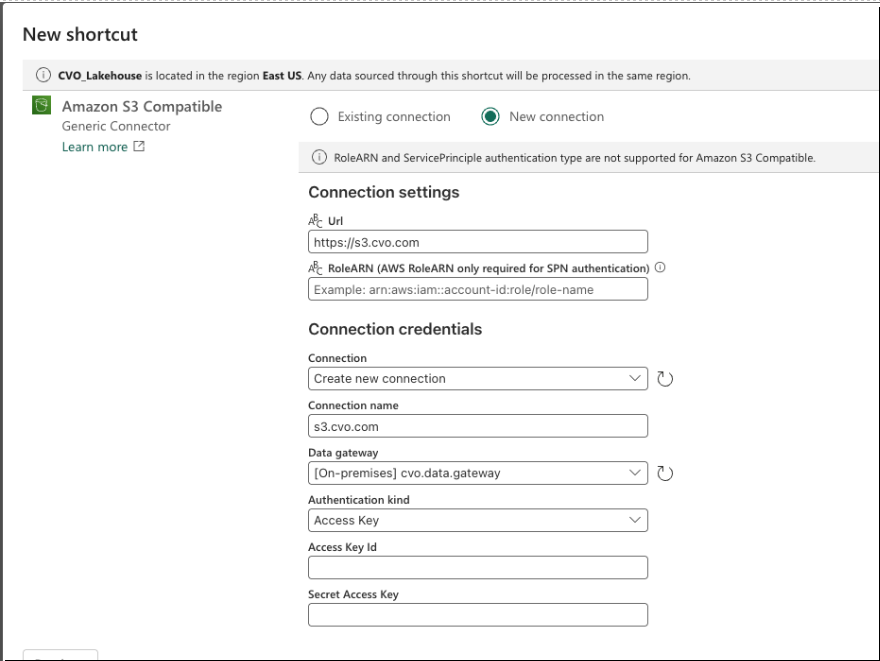
Task: Click the Connection settings heading
Action: (x=384, y=192)
